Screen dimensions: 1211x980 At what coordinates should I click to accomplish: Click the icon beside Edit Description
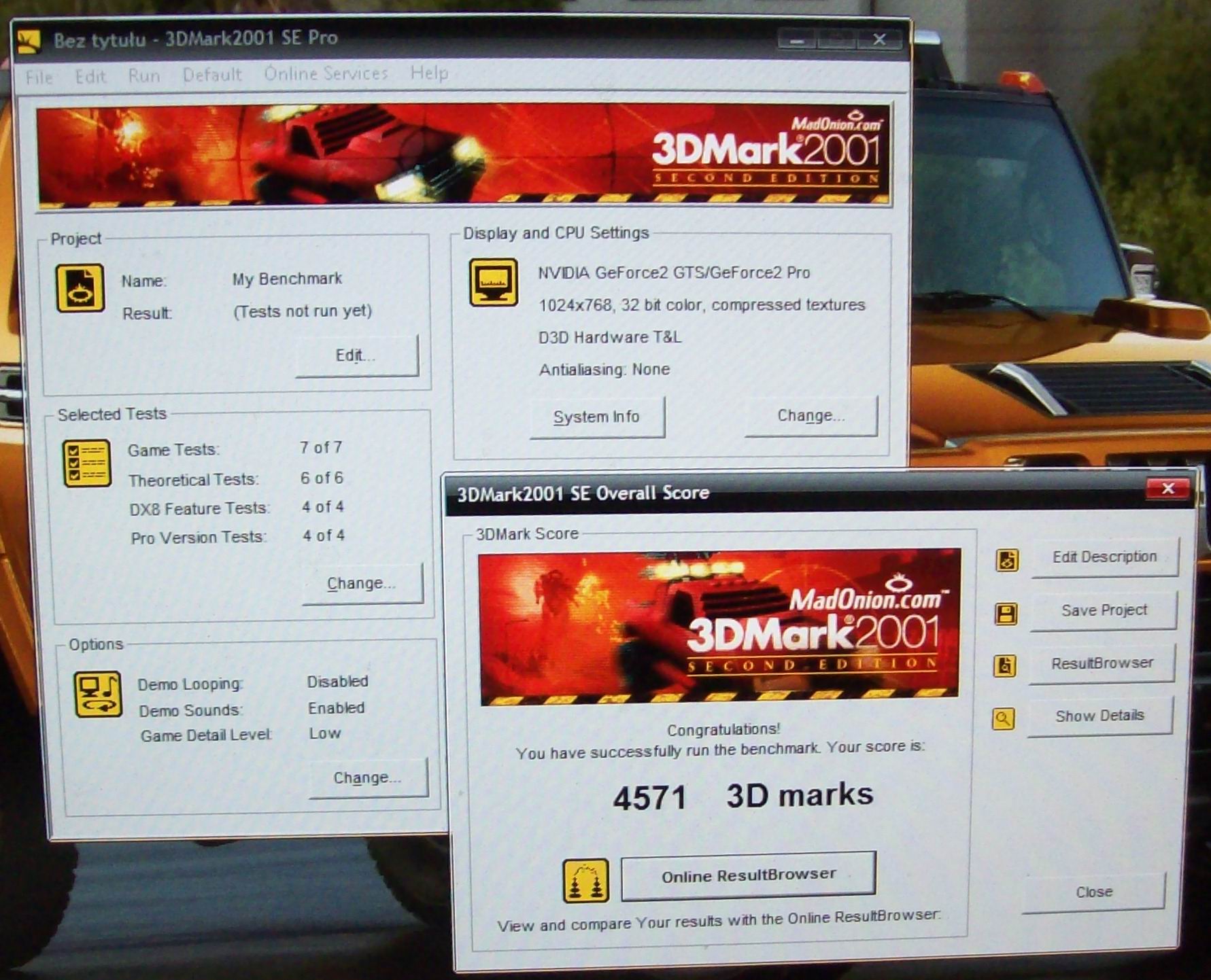(x=1007, y=561)
